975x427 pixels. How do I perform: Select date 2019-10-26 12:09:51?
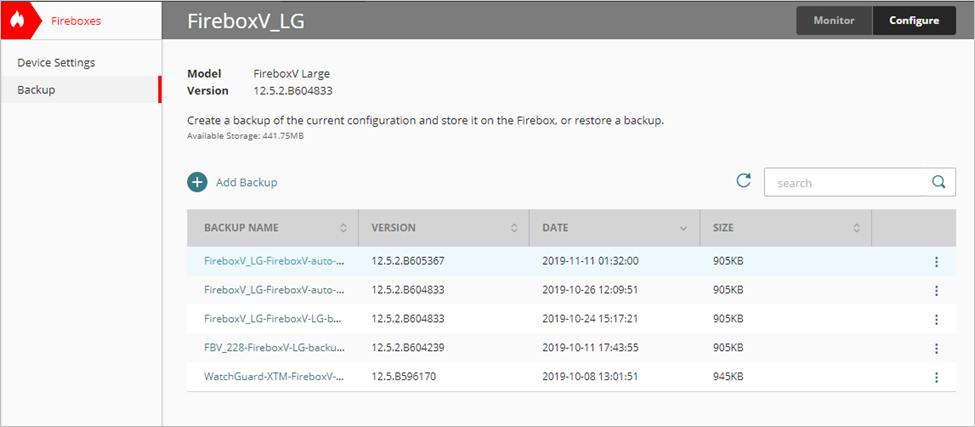[x=590, y=290]
